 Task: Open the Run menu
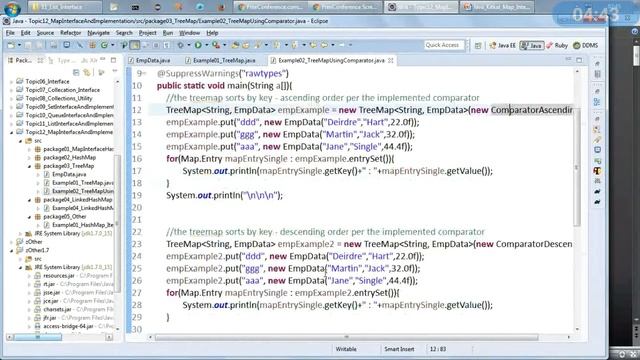167,33
